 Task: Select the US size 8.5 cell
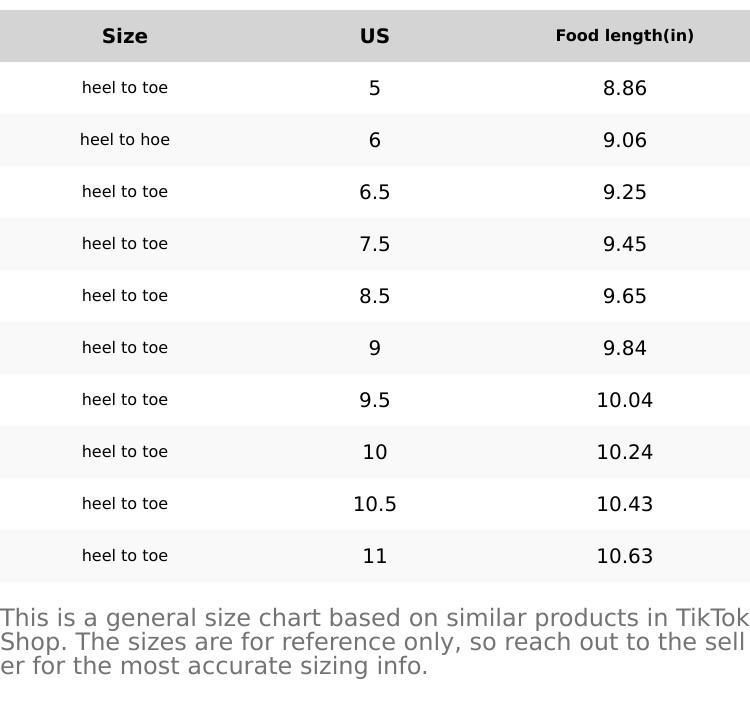pyautogui.click(x=375, y=296)
